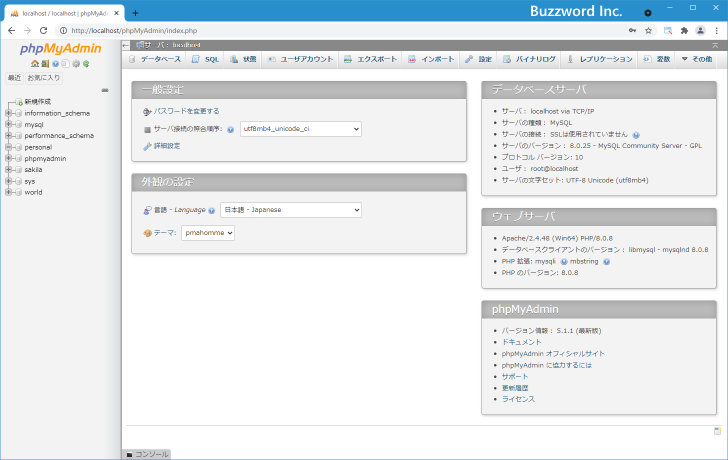Open Chrome three-dot menu
728x460 pixels.
pyautogui.click(x=717, y=31)
